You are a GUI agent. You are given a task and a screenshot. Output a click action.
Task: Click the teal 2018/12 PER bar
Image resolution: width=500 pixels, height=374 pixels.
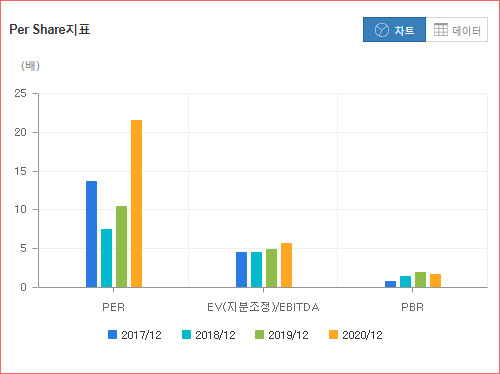coord(106,258)
